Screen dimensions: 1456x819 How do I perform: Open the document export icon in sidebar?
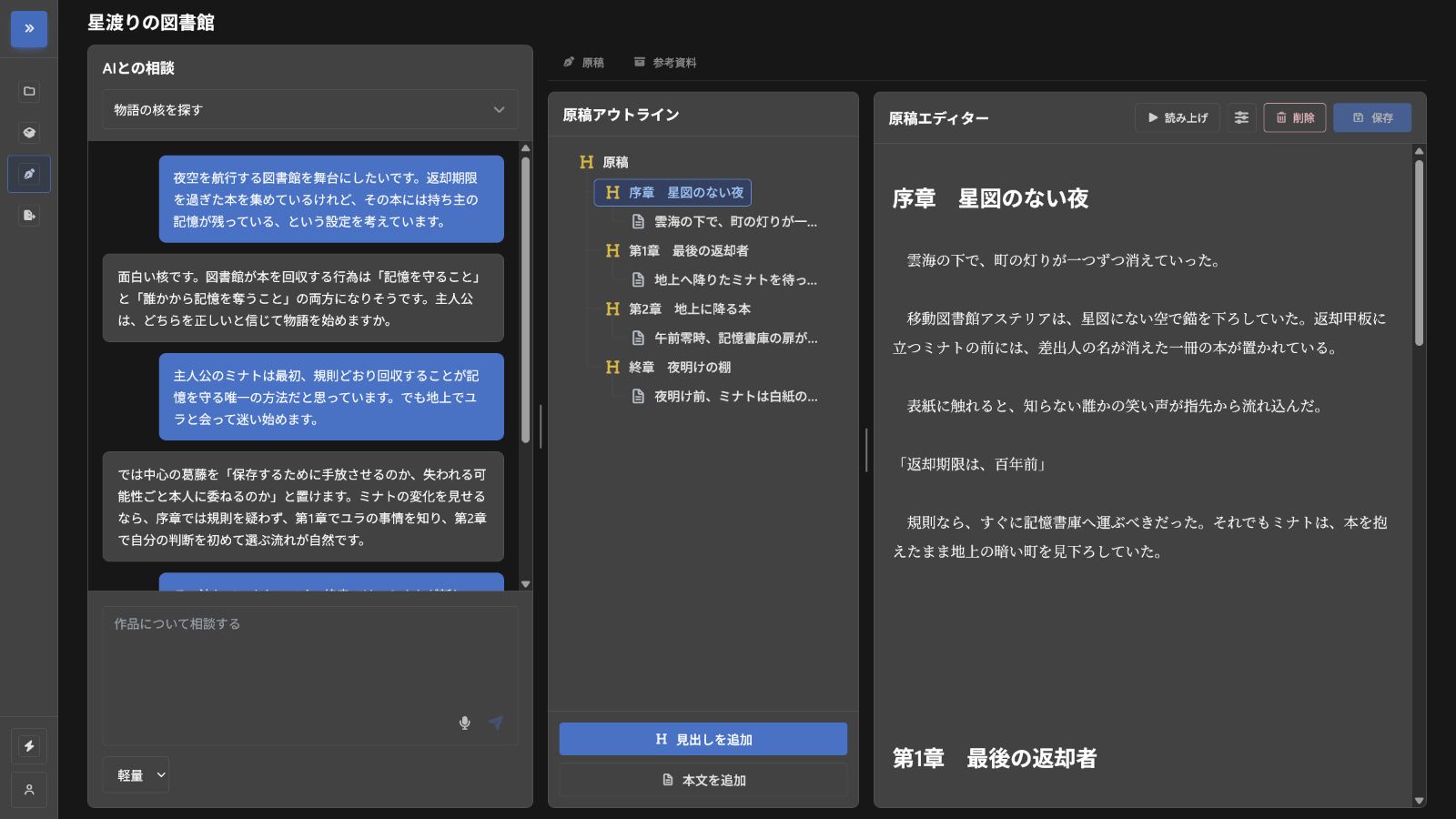(29, 216)
